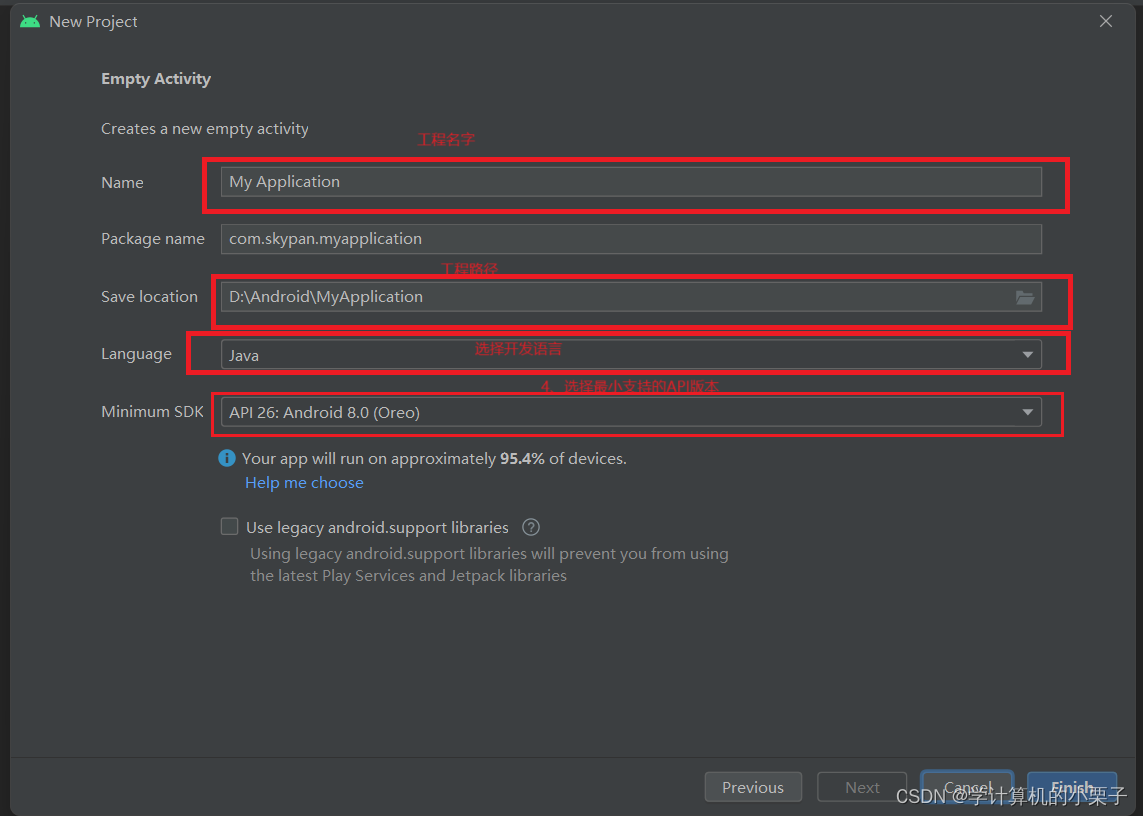Click the Cancel button
The height and width of the screenshot is (816, 1143).
[967, 788]
